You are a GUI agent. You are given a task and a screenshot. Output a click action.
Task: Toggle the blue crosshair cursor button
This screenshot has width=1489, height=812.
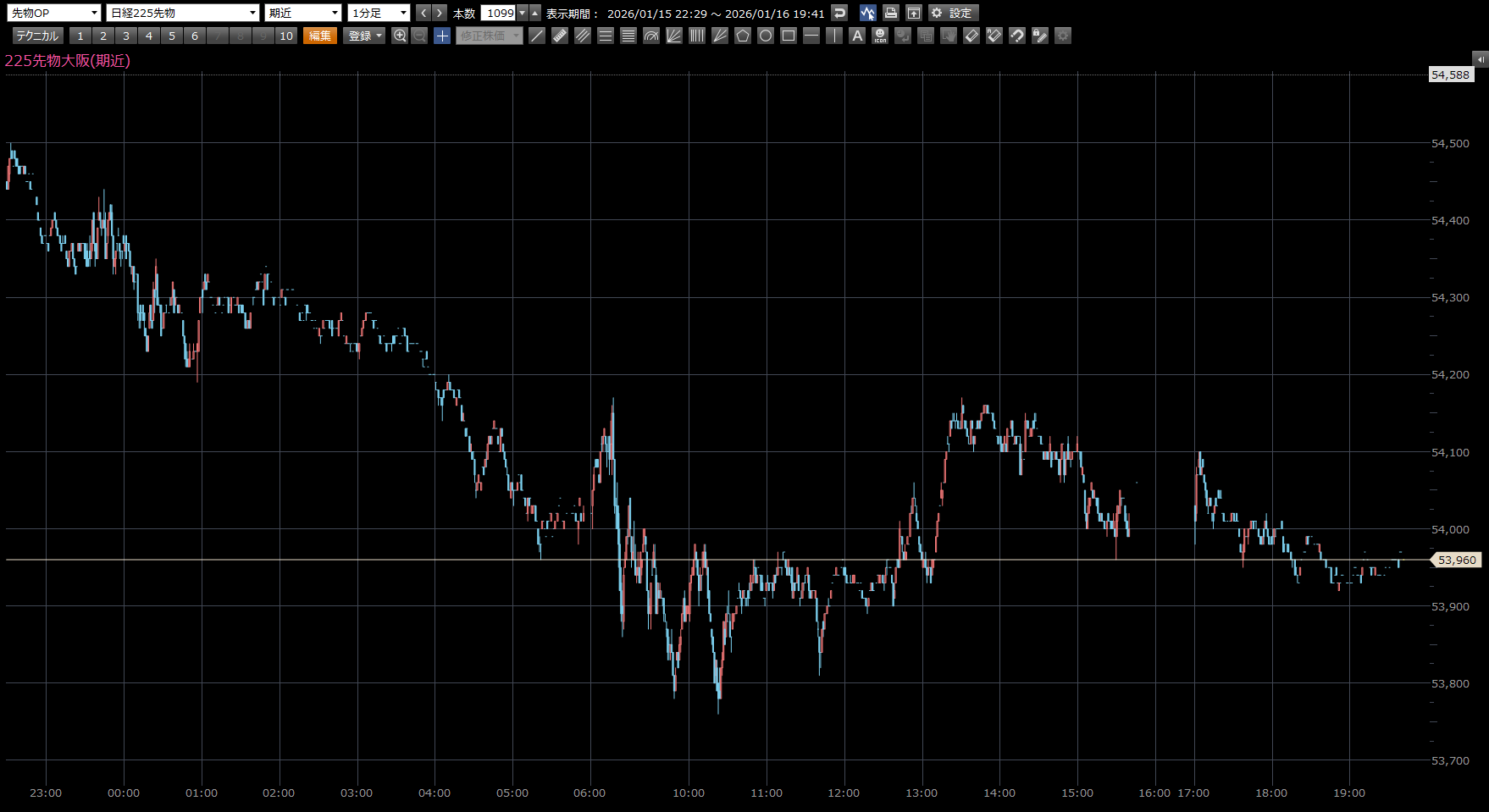(x=442, y=36)
